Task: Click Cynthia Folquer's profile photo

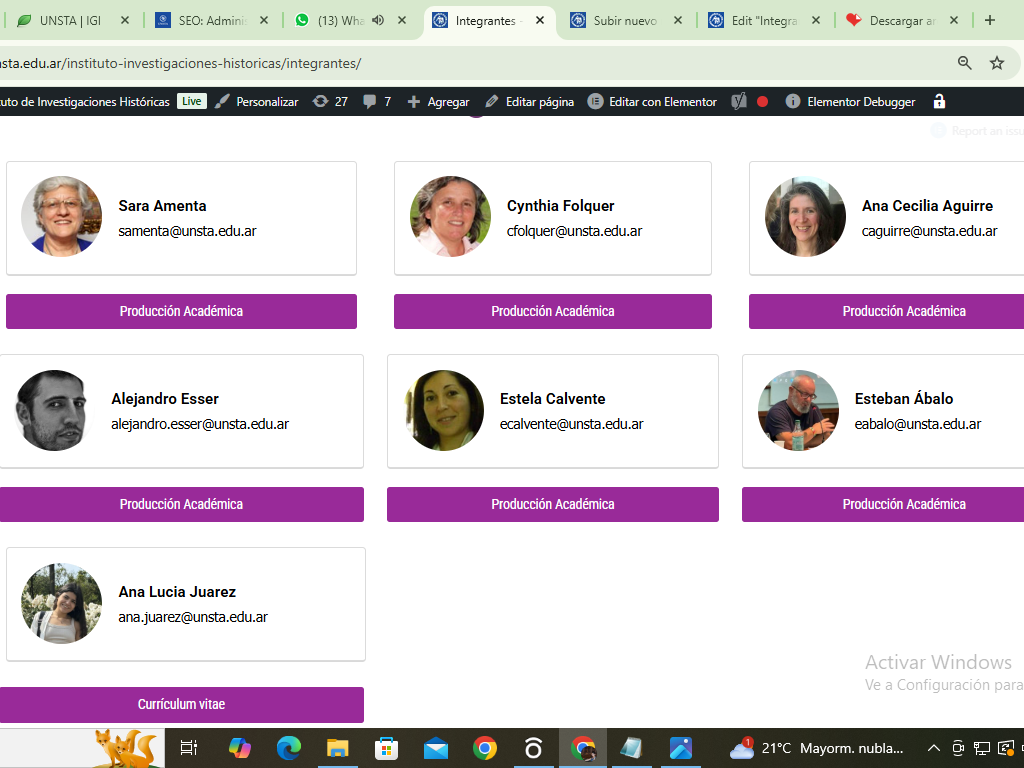Action: (x=450, y=217)
